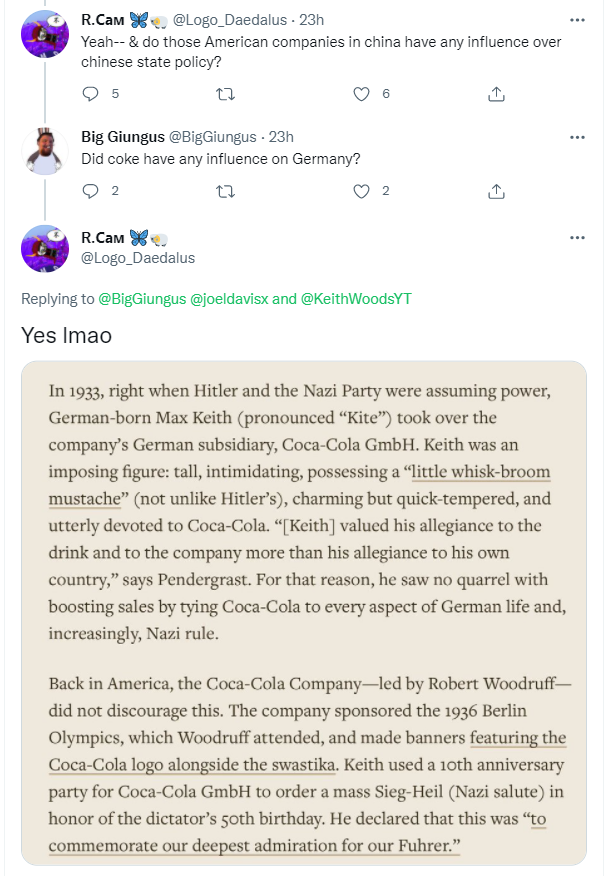Retweet R.Cam's tweet about Chinese state policy

(x=225, y=94)
